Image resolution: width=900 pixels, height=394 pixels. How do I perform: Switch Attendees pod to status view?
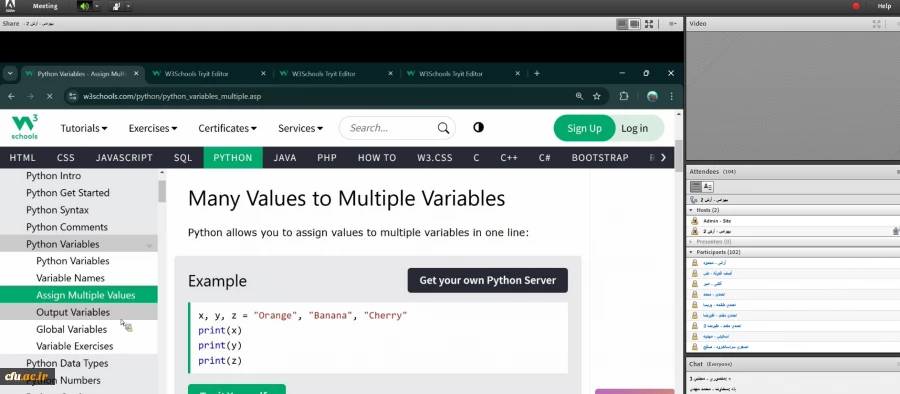[708, 187]
